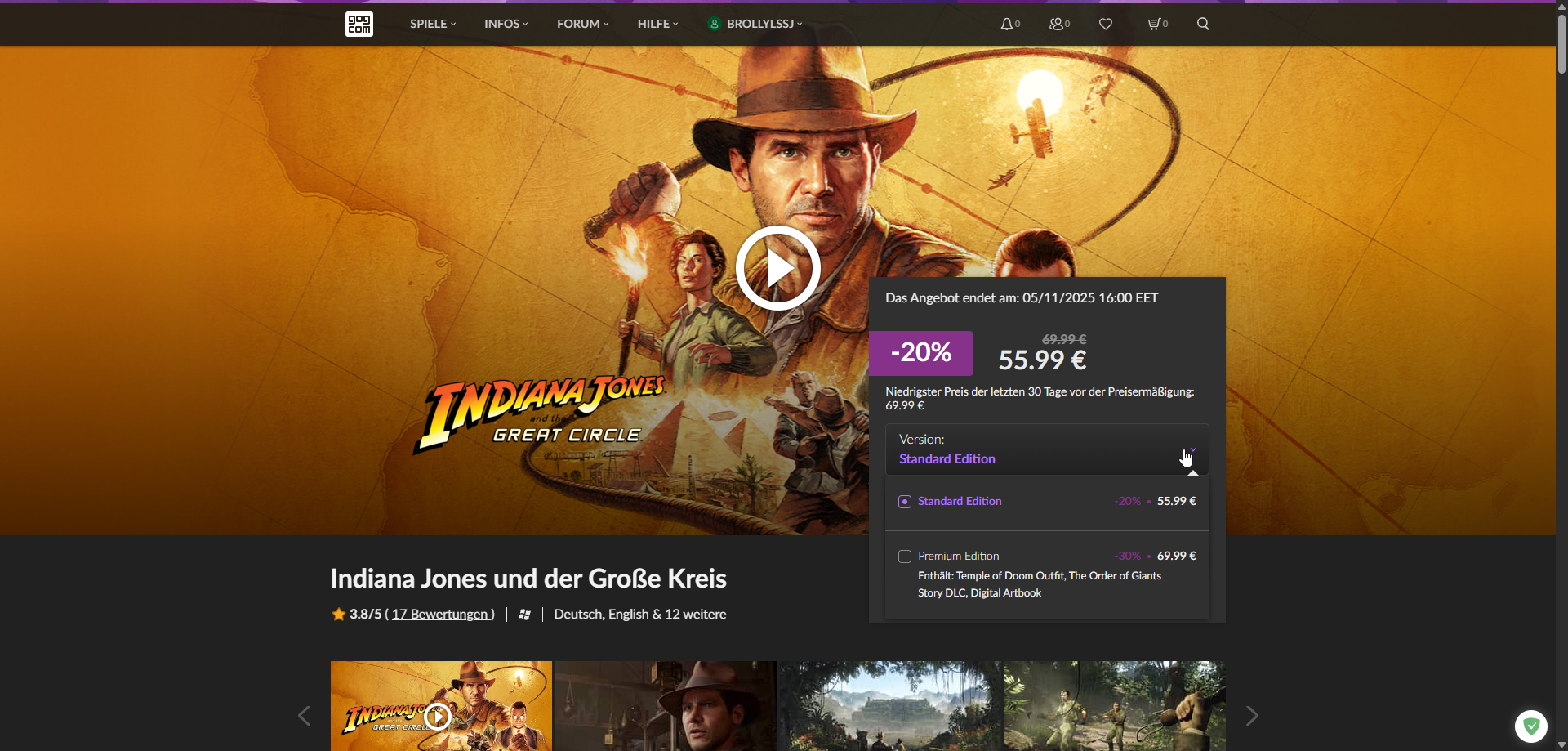Play the main trailer video
Image resolution: width=1568 pixels, height=751 pixels.
click(x=777, y=268)
